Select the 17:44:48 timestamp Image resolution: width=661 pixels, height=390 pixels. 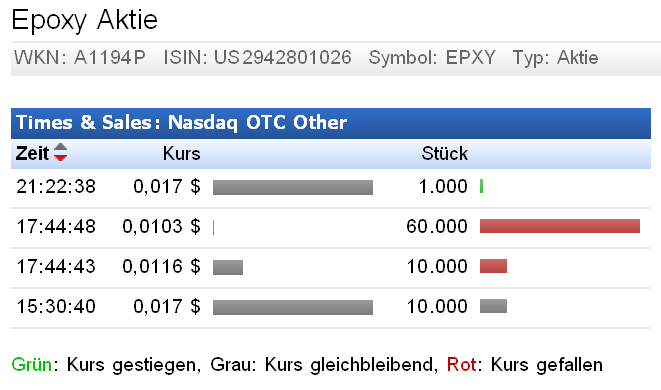56,226
